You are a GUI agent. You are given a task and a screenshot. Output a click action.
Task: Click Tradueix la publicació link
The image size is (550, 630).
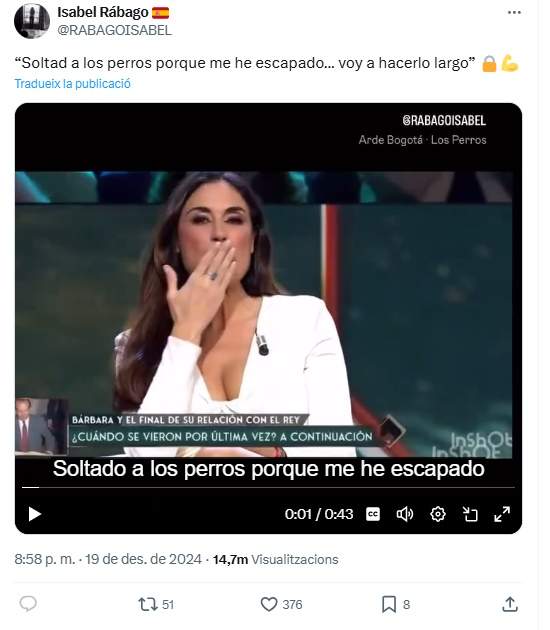click(x=73, y=84)
